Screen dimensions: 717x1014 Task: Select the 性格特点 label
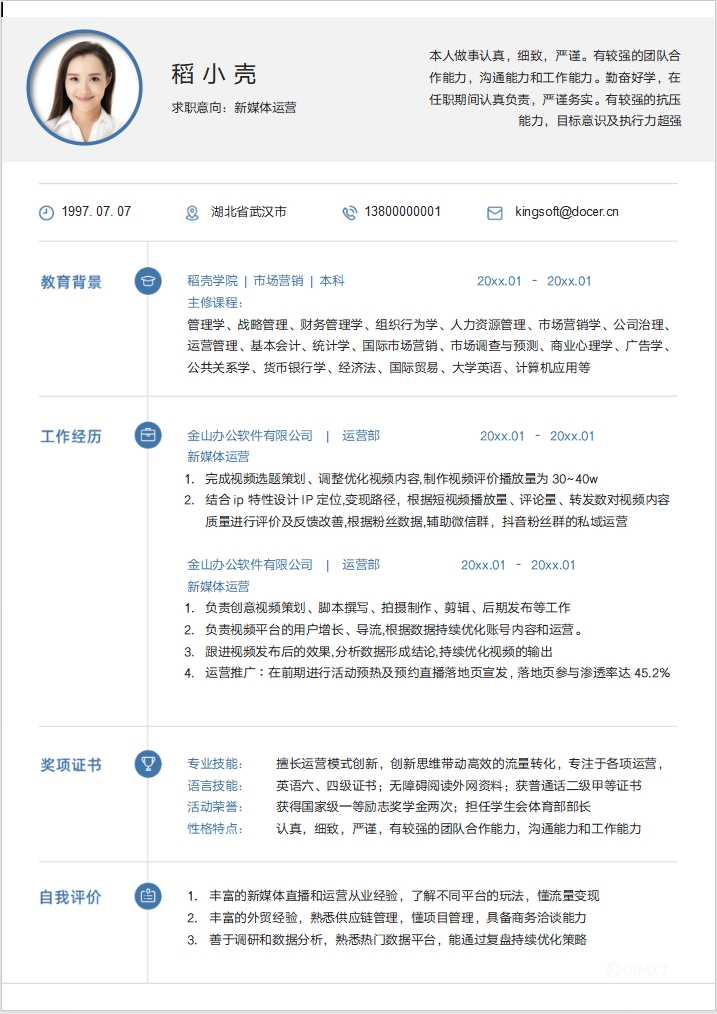[215, 828]
